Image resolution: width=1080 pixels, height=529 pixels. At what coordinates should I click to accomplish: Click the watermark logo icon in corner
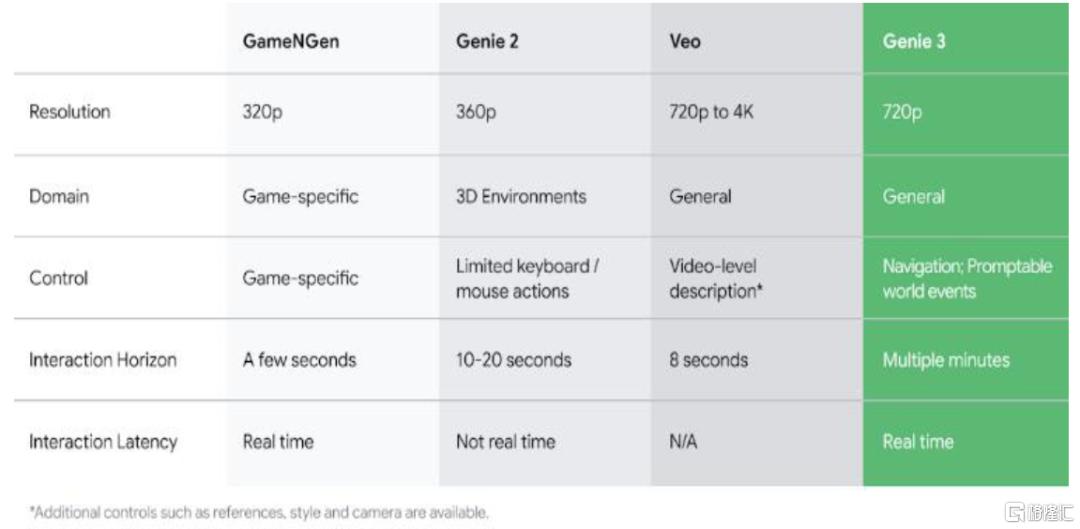point(1016,513)
